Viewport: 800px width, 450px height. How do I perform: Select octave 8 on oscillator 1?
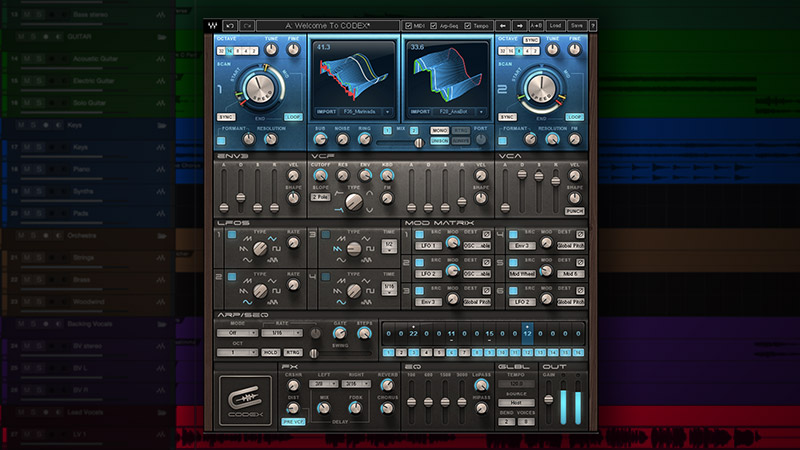(237, 51)
